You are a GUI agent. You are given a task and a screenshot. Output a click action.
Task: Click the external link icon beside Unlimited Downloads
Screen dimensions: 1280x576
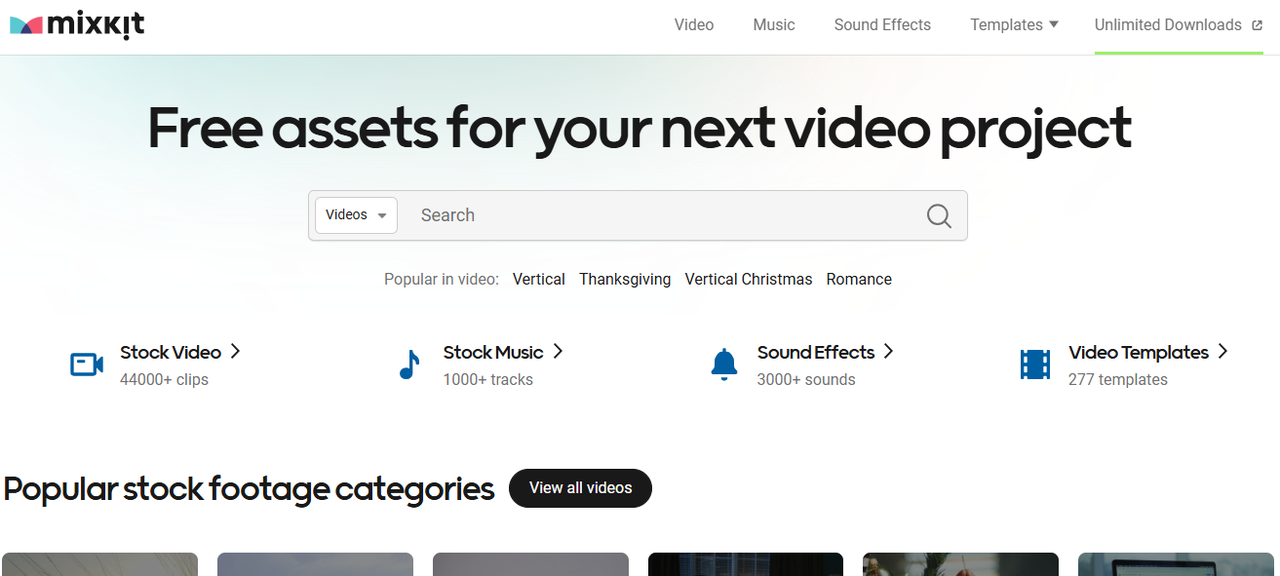pos(1257,25)
